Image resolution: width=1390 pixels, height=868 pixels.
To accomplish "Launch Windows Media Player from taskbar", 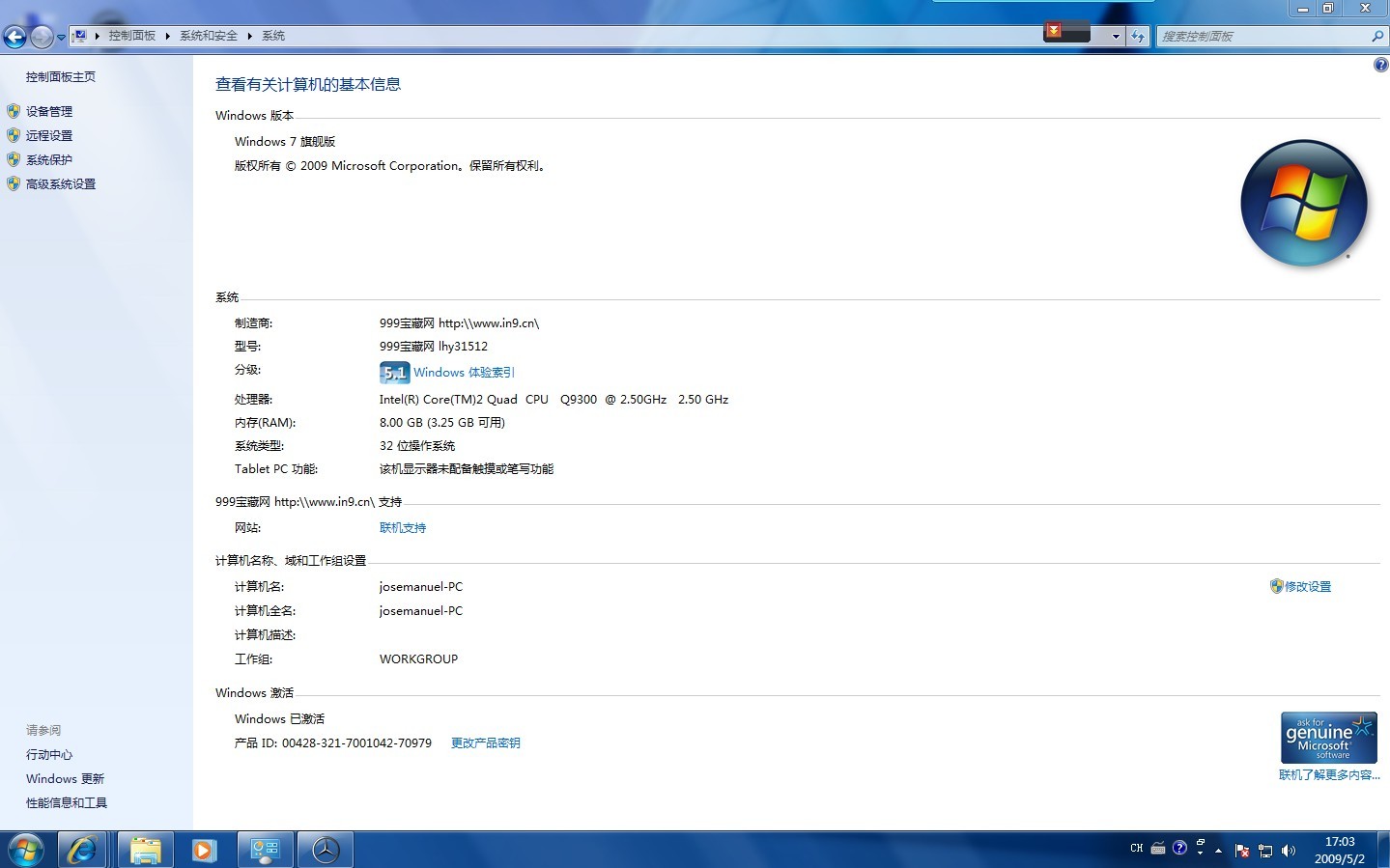I will point(204,850).
